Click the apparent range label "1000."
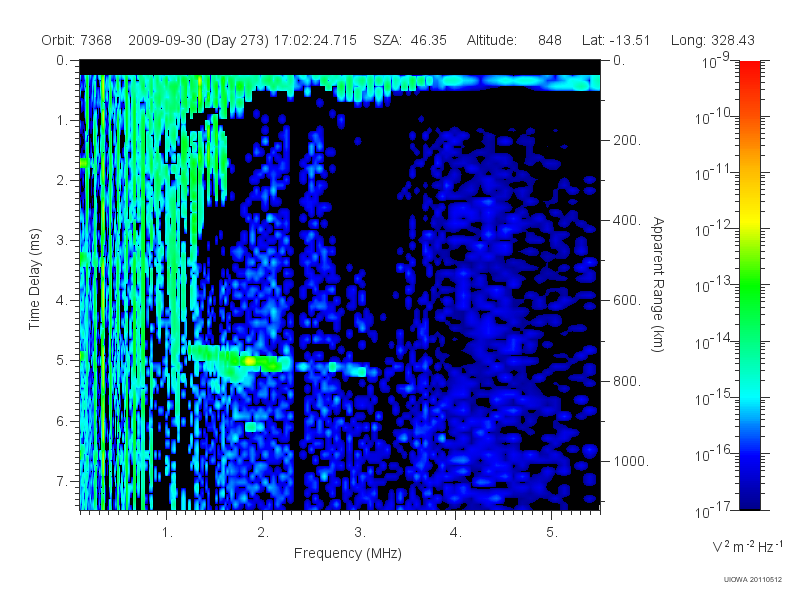The image size is (800, 600). coord(631,461)
